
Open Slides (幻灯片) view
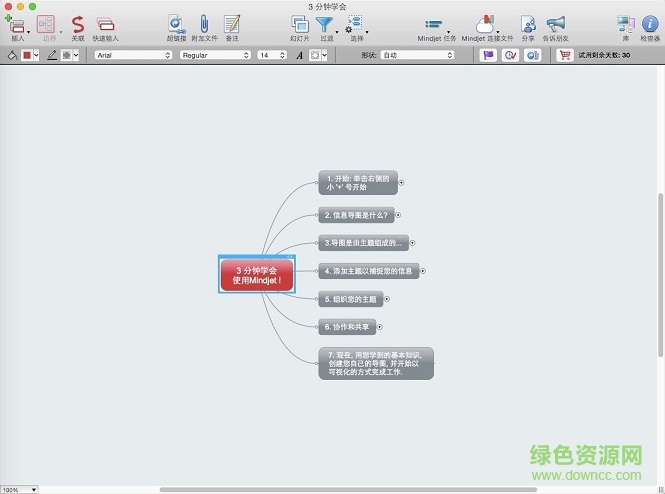click(299, 24)
